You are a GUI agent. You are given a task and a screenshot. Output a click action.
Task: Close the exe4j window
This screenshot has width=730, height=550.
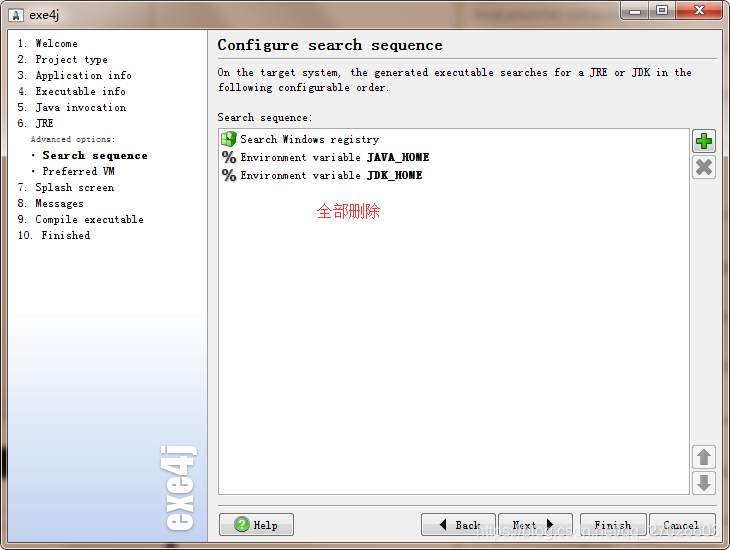(699, 11)
